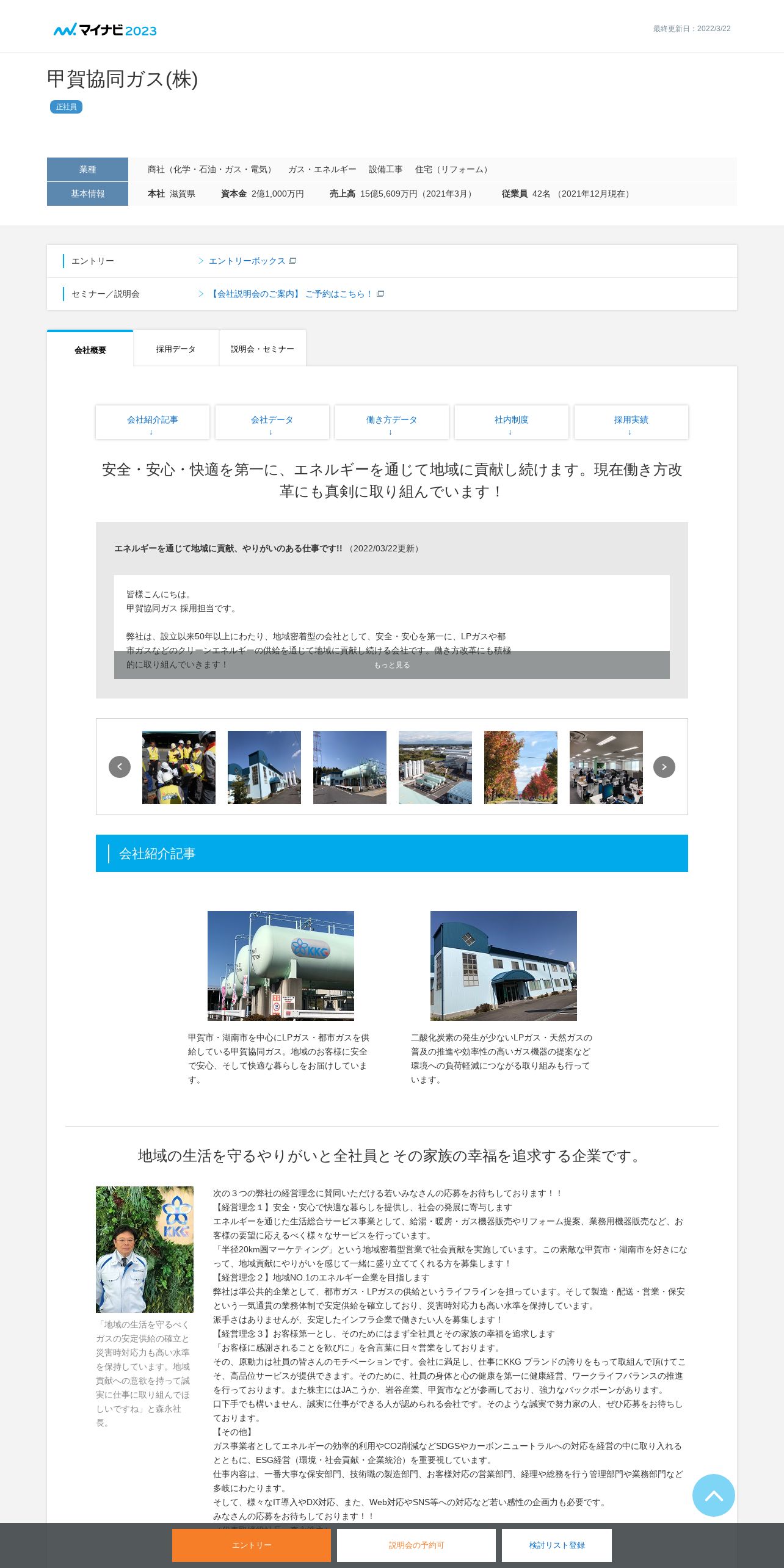Click the マイナビ2023 logo
The height and width of the screenshot is (1568, 784).
point(105,30)
